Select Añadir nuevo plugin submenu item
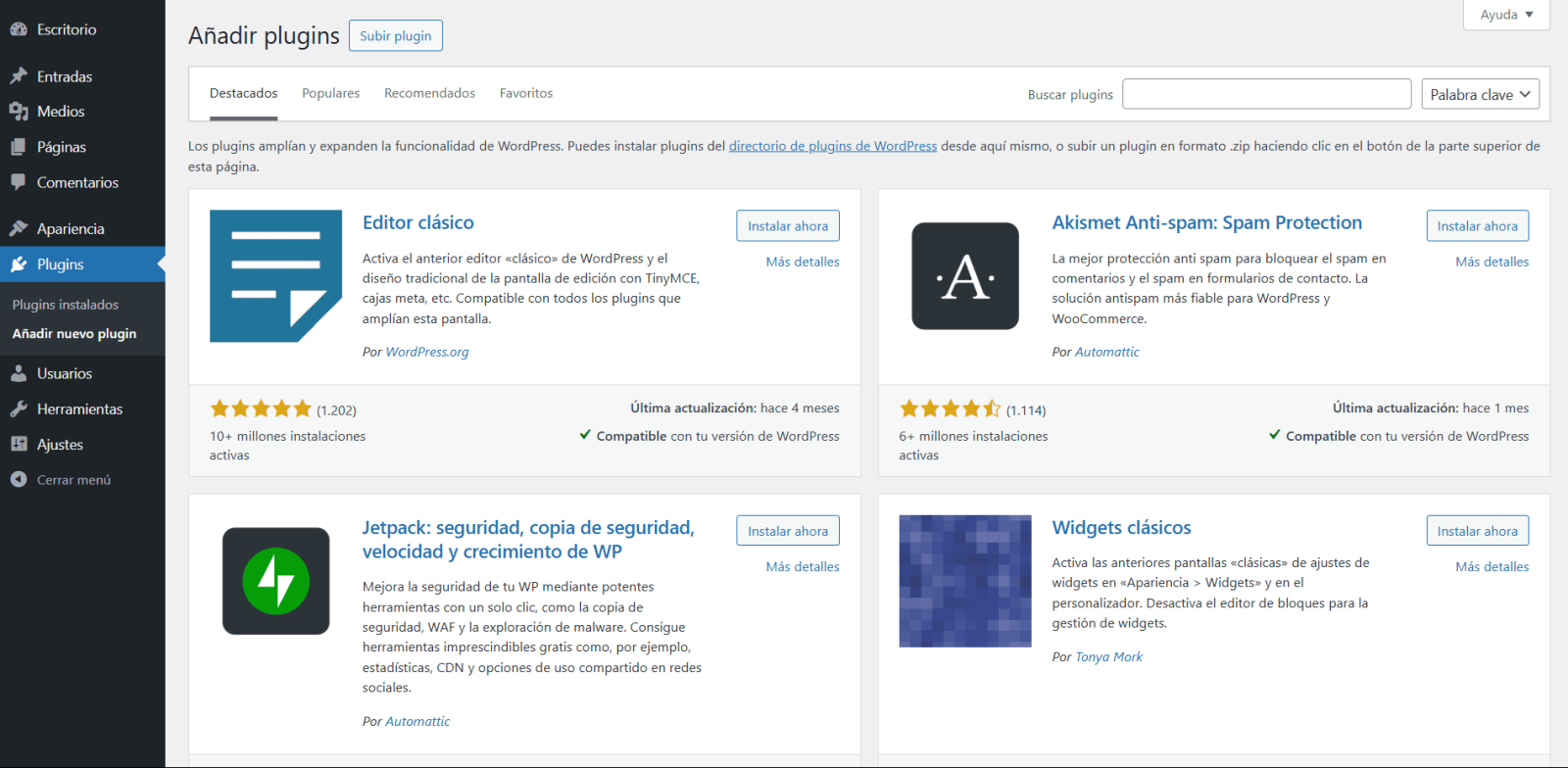This screenshot has height=768, width=1568. click(x=74, y=334)
